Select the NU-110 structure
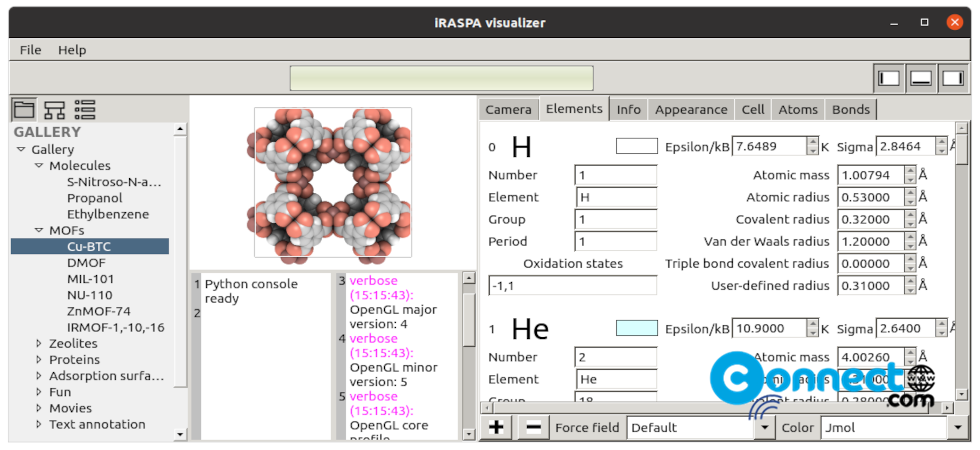Screen dimensions: 980x450 (x=90, y=295)
